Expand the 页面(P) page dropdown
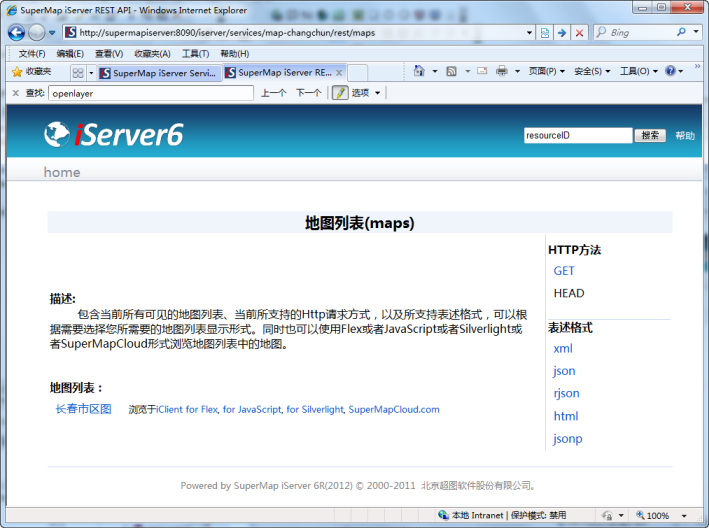 (x=546, y=72)
